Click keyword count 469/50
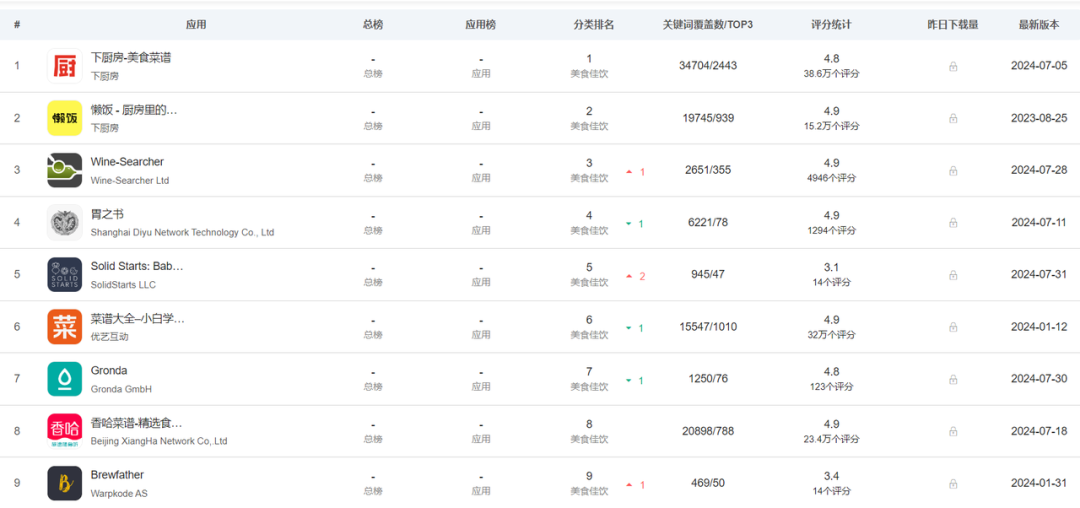 (x=708, y=483)
